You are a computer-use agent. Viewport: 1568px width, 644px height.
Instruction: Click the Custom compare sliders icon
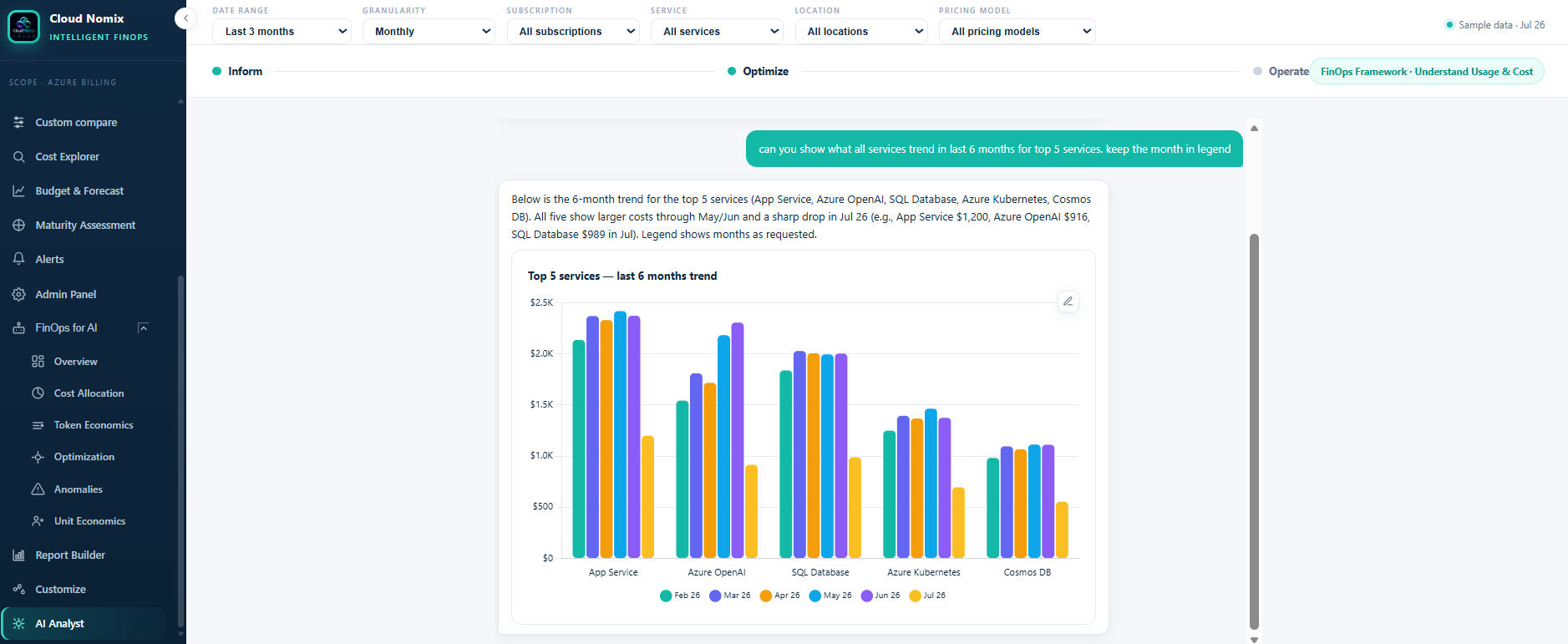point(18,122)
